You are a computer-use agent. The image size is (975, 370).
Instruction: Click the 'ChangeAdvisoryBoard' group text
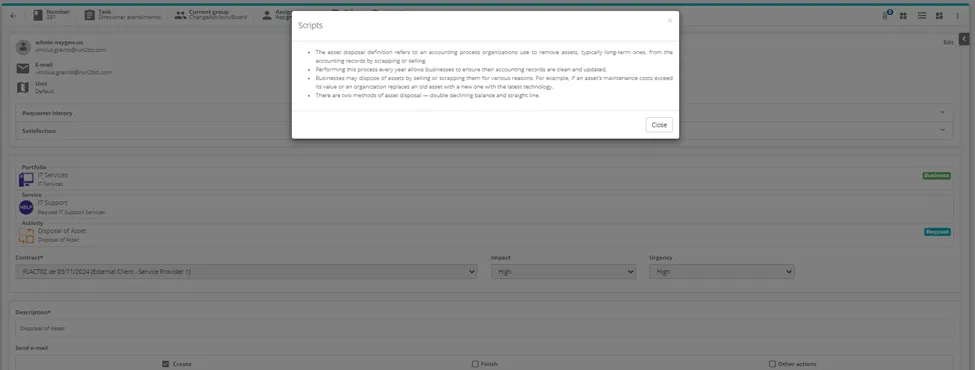(218, 17)
